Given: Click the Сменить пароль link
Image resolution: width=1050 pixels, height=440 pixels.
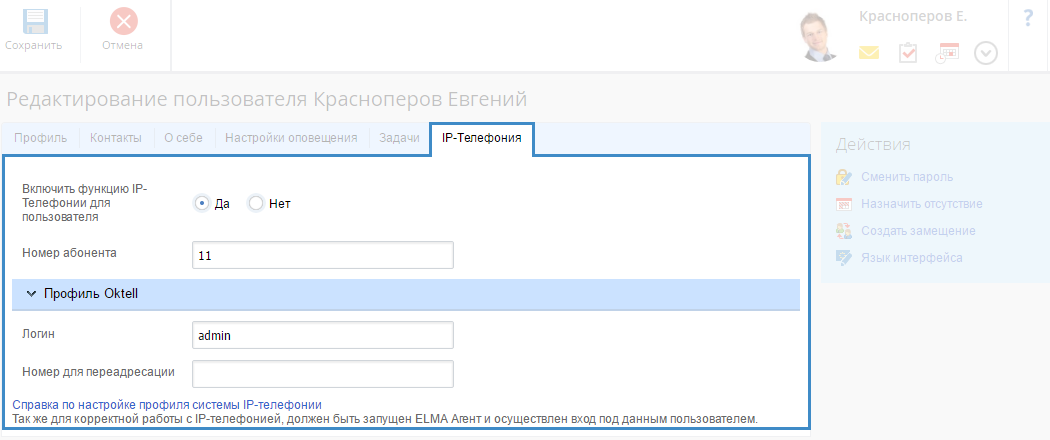Looking at the screenshot, I should coord(907,177).
